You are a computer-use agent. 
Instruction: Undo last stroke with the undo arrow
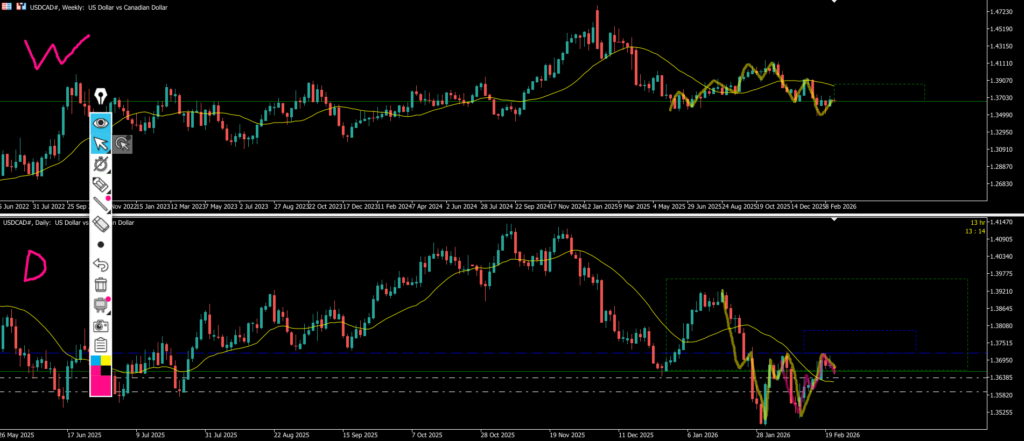tap(100, 264)
